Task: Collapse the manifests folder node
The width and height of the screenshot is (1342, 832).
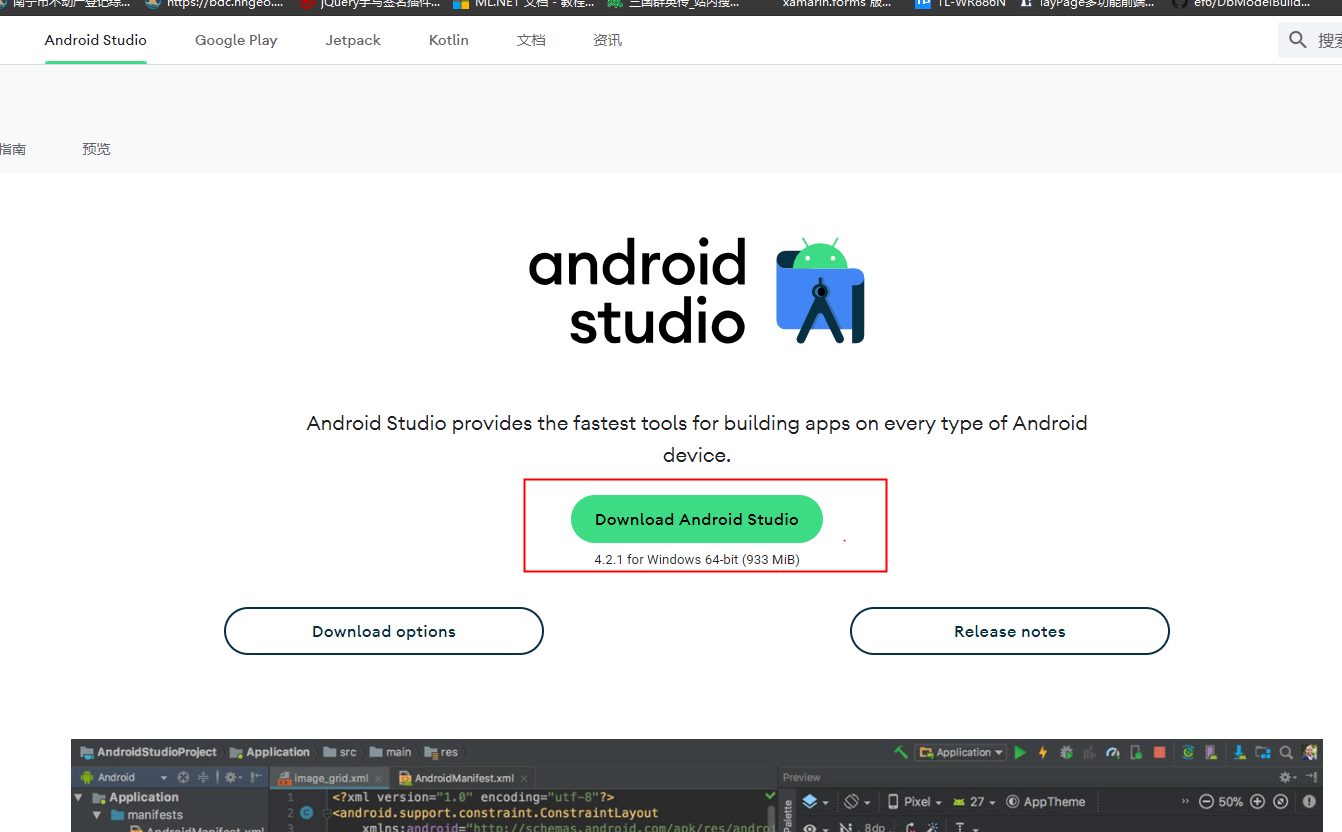Action: click(97, 815)
